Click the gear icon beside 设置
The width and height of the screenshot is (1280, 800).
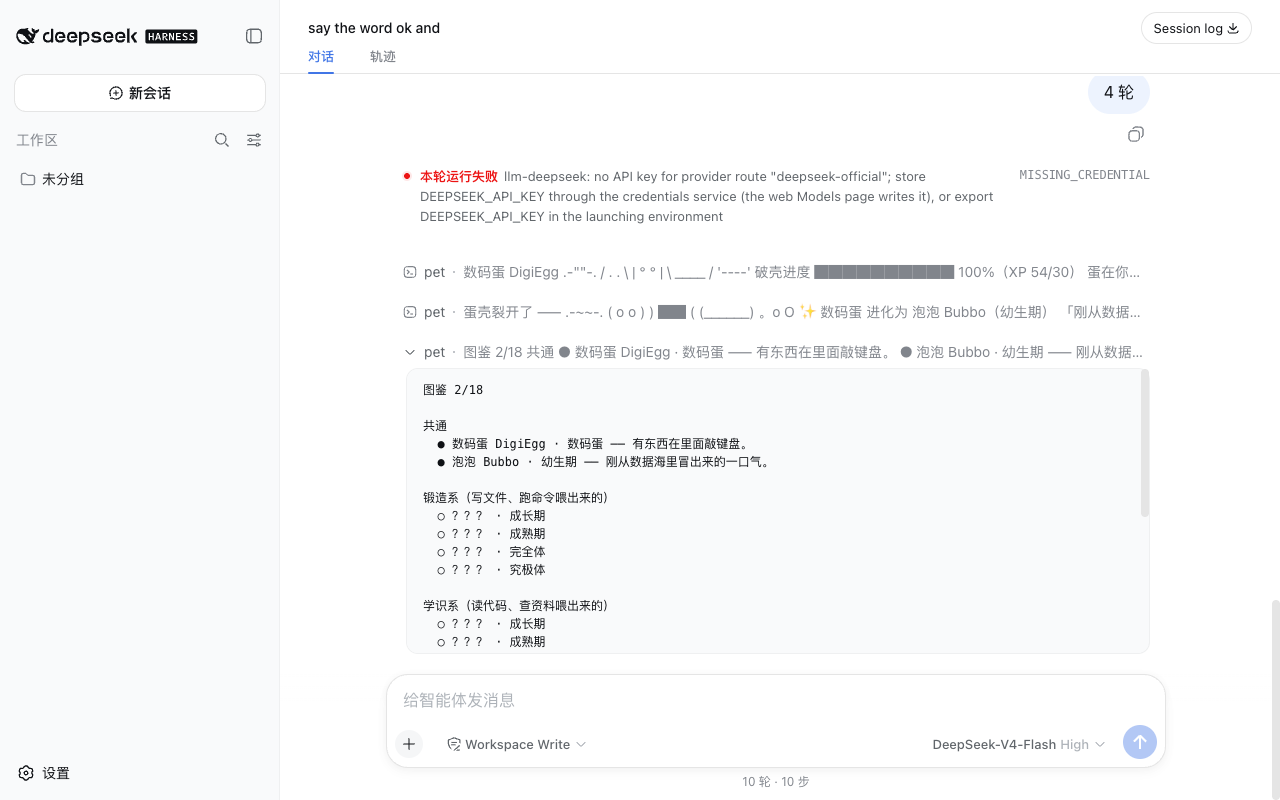point(26,773)
